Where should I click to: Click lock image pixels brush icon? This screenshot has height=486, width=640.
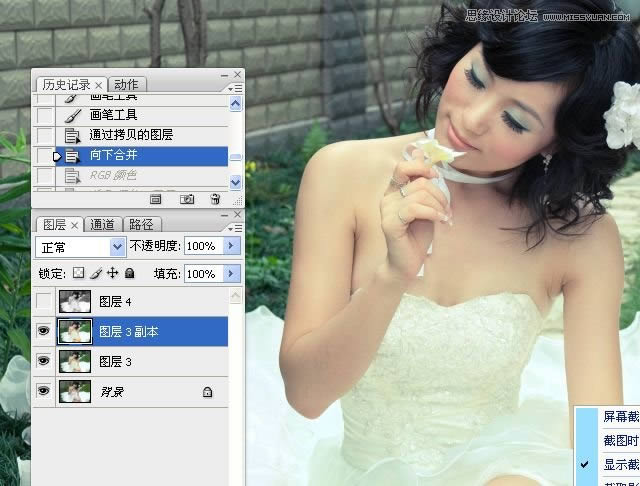(96, 273)
